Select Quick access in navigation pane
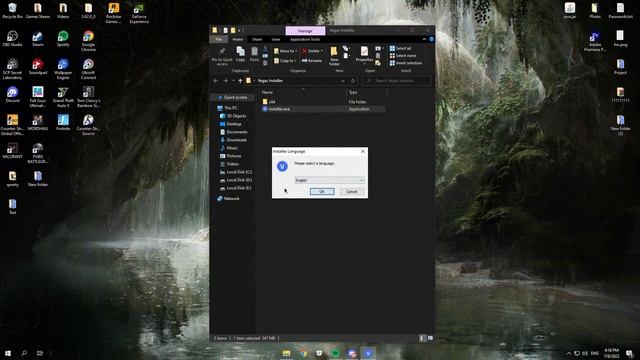Viewport: 640px width, 360px height. 233,98
